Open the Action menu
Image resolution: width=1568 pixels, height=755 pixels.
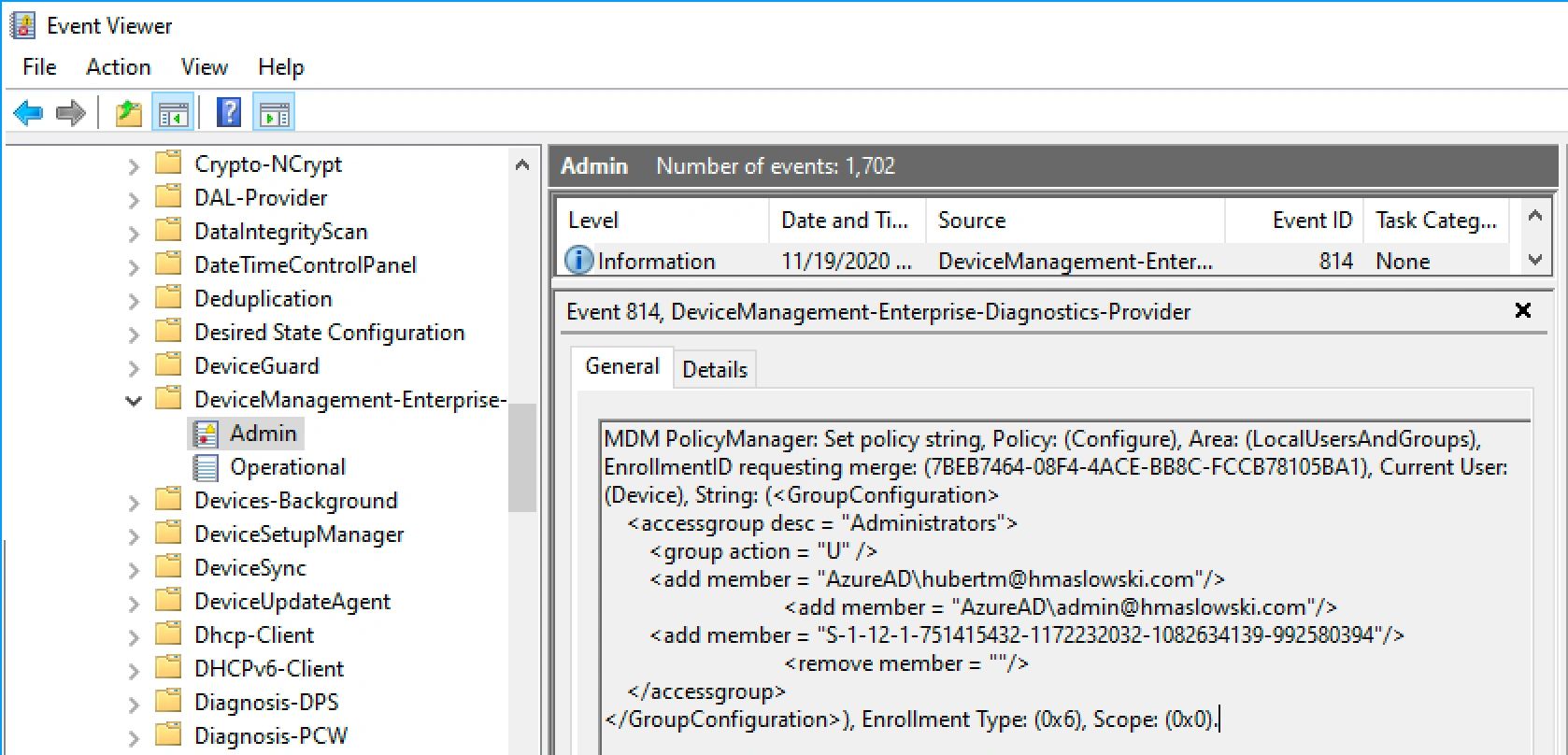click(118, 67)
